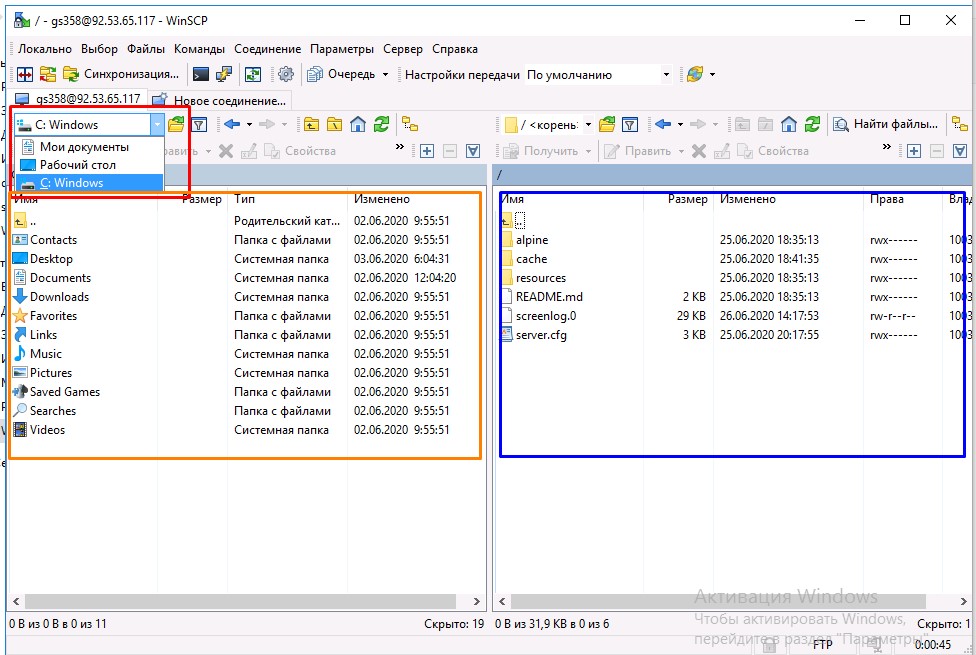Select the README.md file in remote panel
The width and height of the screenshot is (976, 655).
pos(549,297)
